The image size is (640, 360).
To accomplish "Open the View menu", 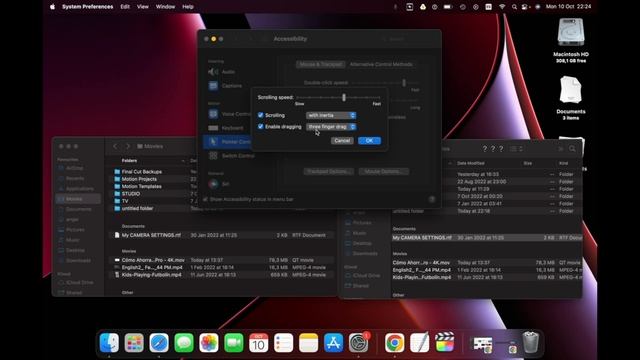I will point(142,7).
